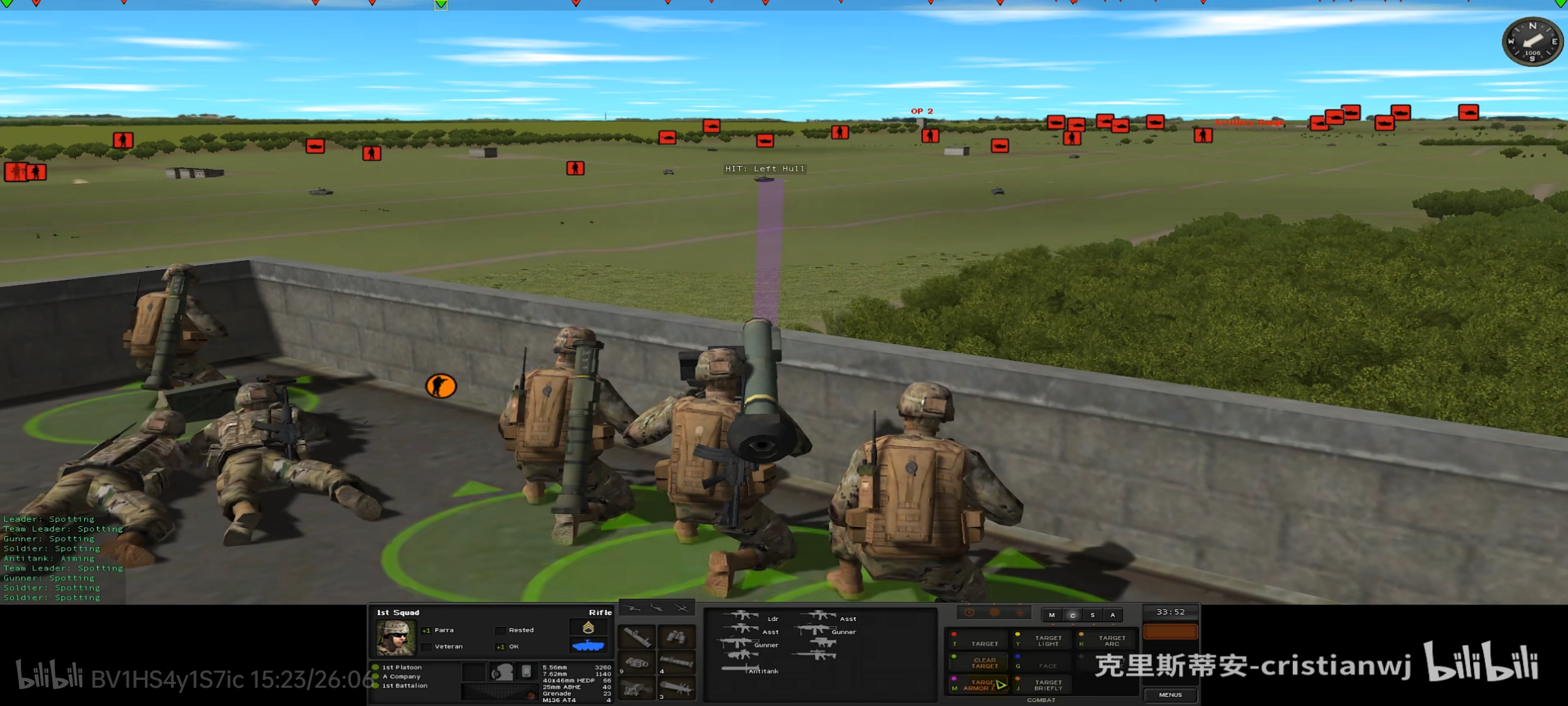Screen dimensions: 1568x706
Task: Select the crossed-weapons tab above equipment slots
Action: (681, 609)
